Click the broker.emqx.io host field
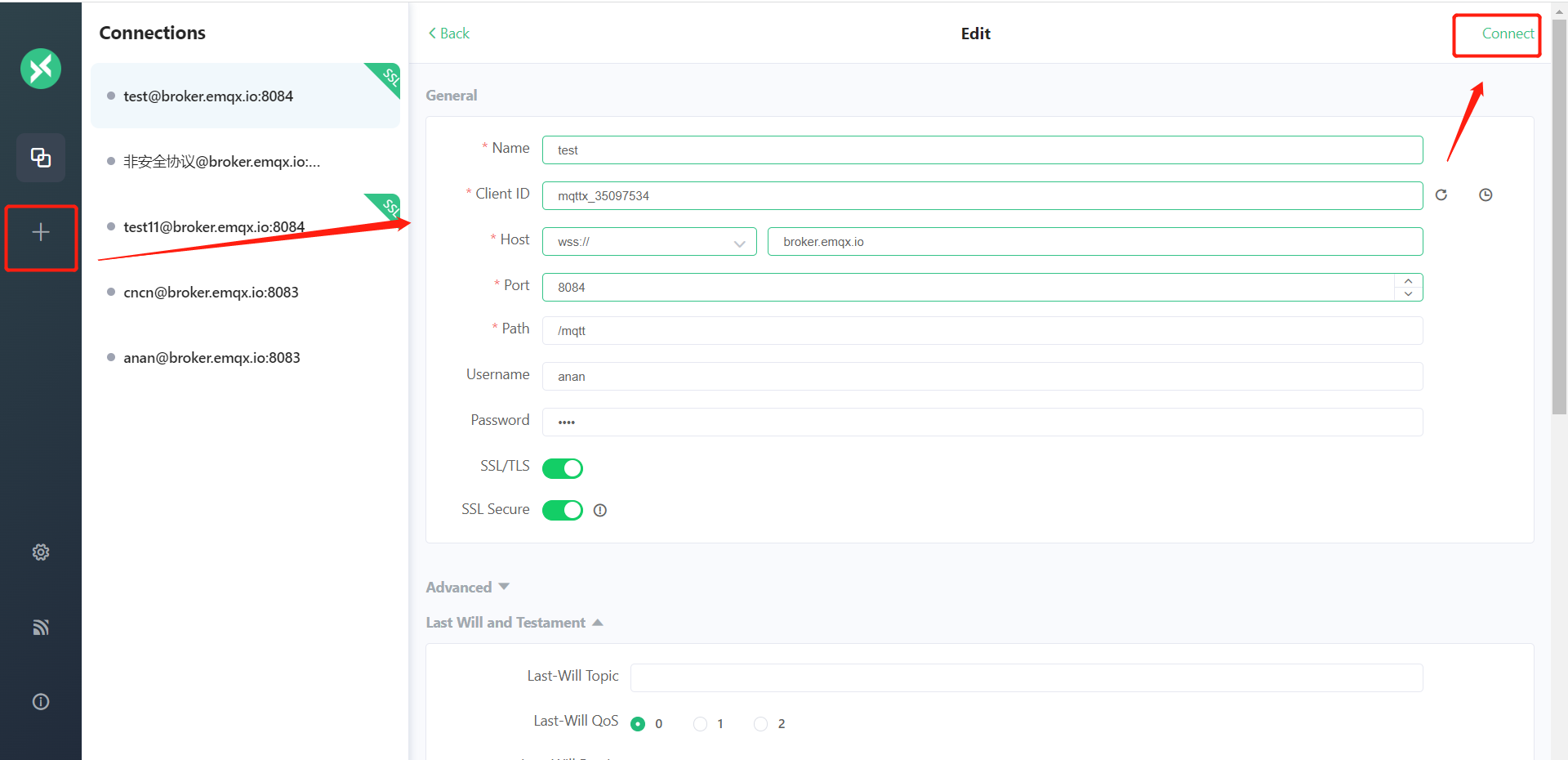The image size is (1568, 760). 1095,242
